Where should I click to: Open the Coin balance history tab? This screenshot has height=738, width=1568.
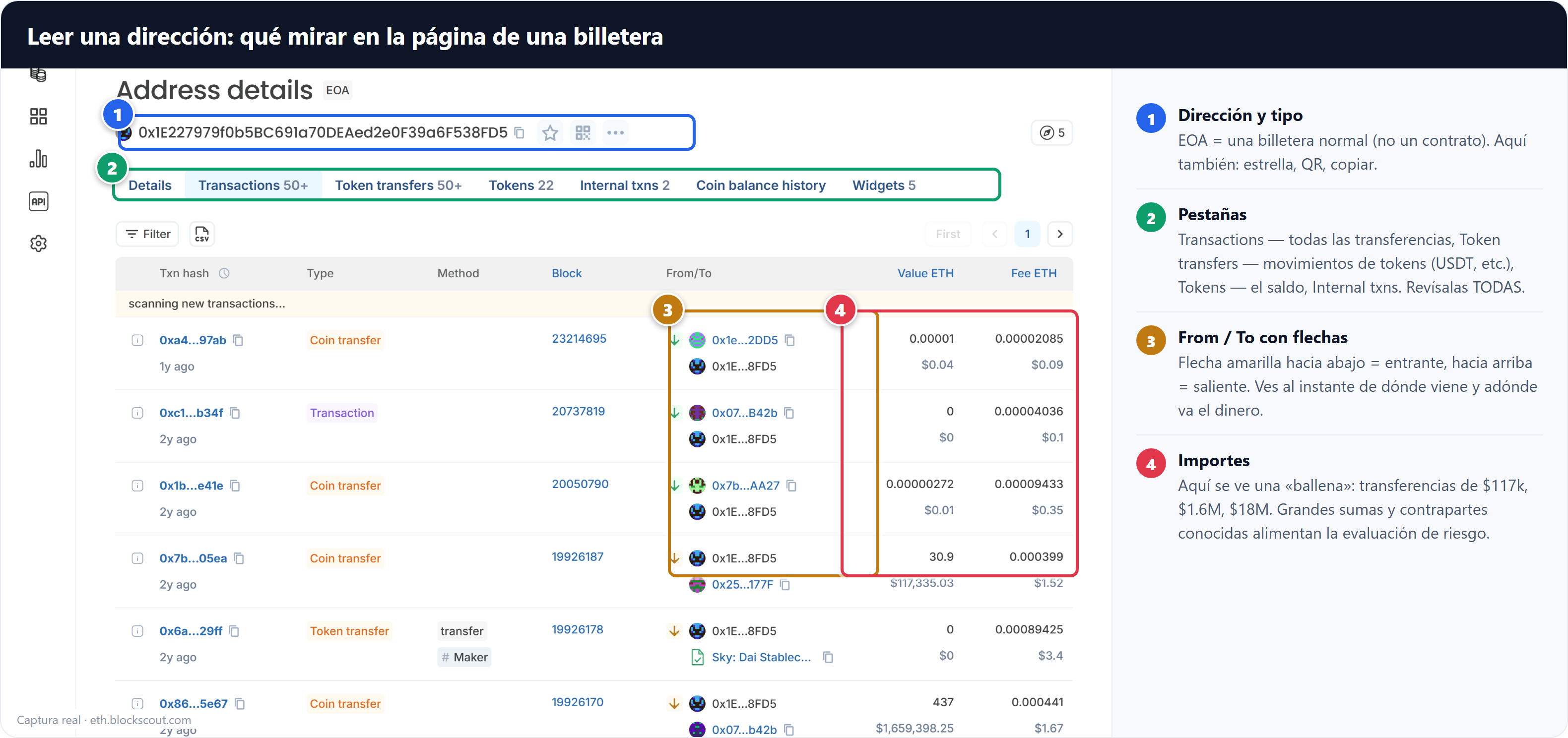[761, 185]
